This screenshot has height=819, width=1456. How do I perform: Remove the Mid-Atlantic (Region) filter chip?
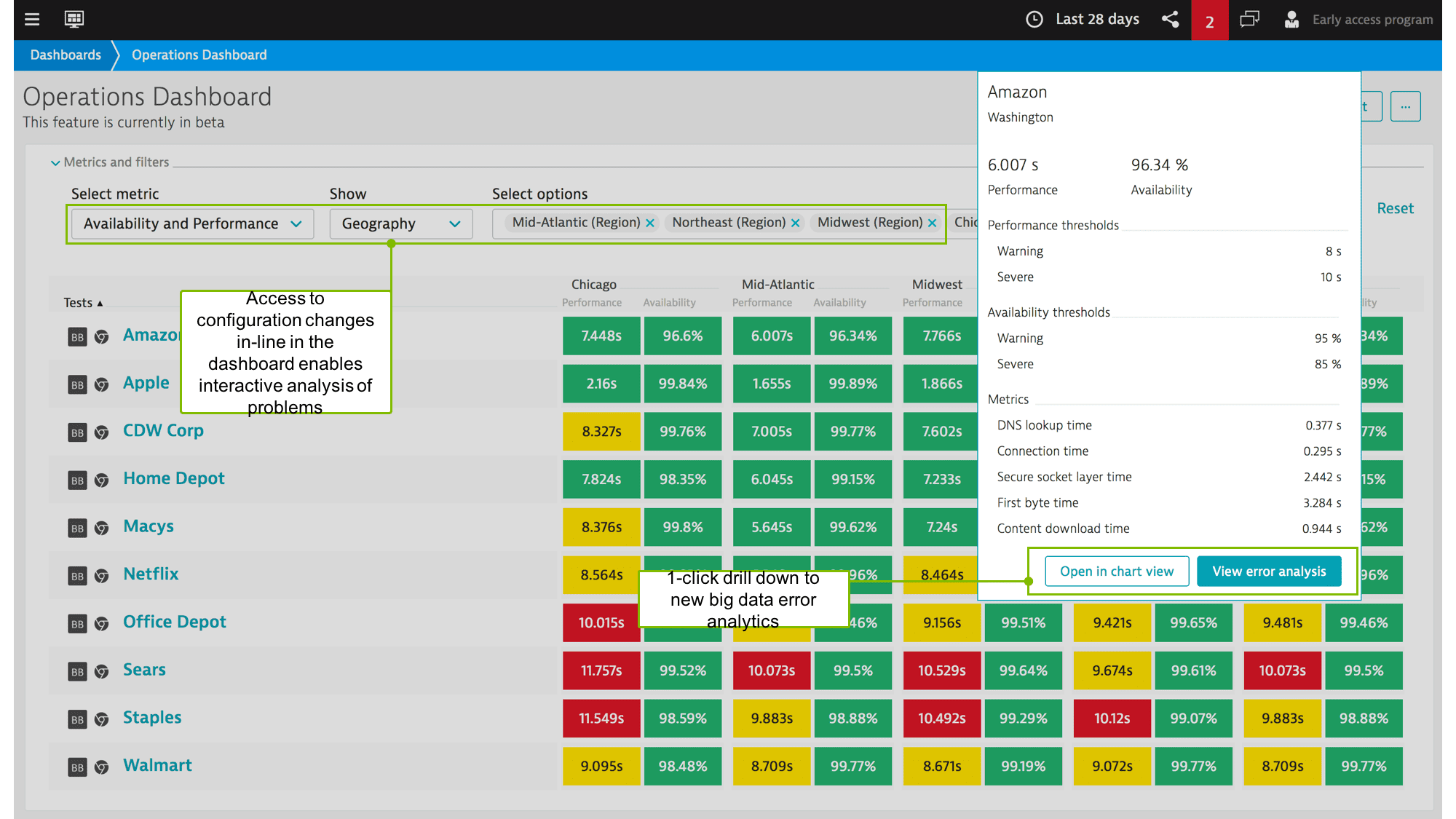[650, 223]
